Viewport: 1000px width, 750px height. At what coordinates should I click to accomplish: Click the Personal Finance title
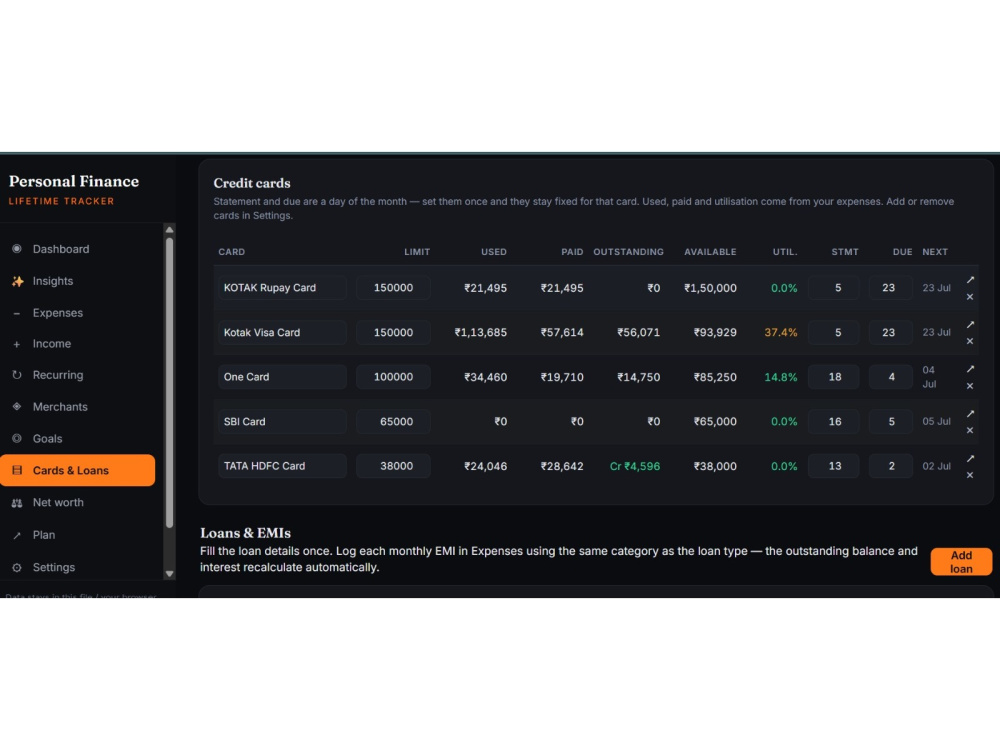tap(74, 181)
